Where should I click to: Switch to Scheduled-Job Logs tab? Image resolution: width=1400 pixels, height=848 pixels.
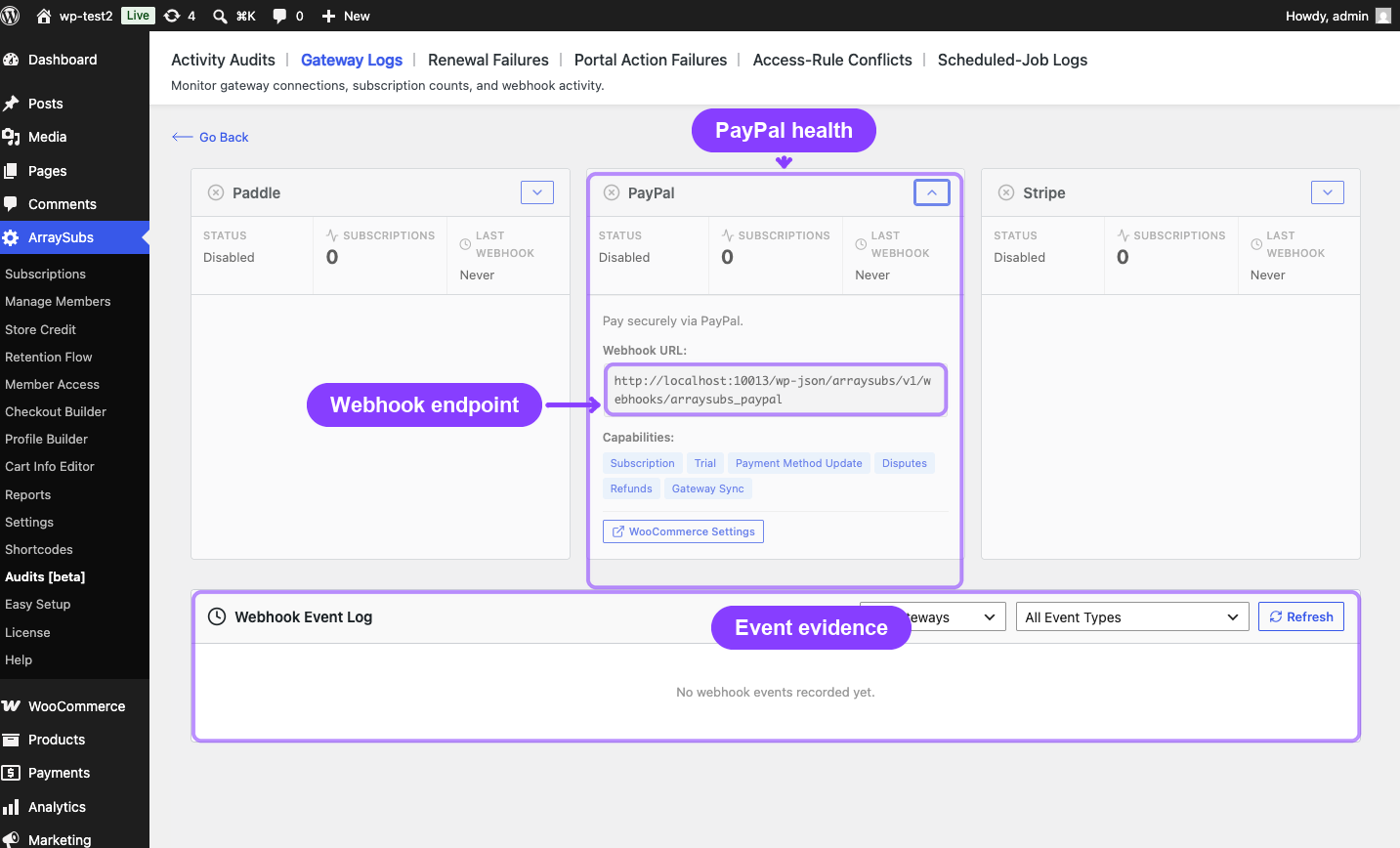1012,60
